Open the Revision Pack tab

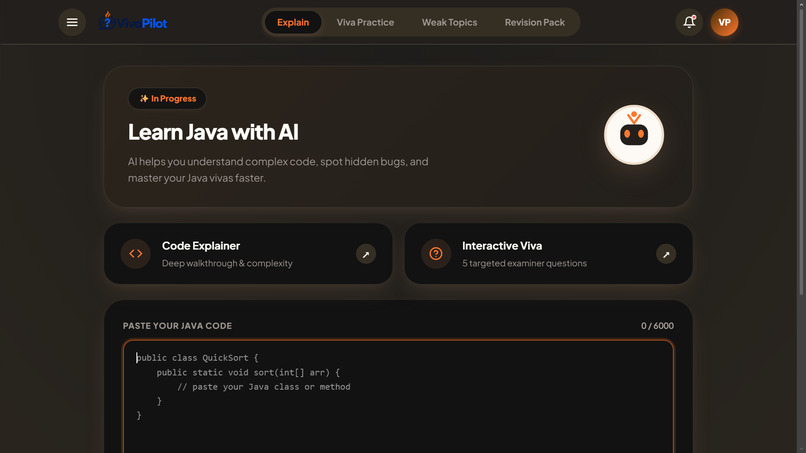pyautogui.click(x=535, y=22)
